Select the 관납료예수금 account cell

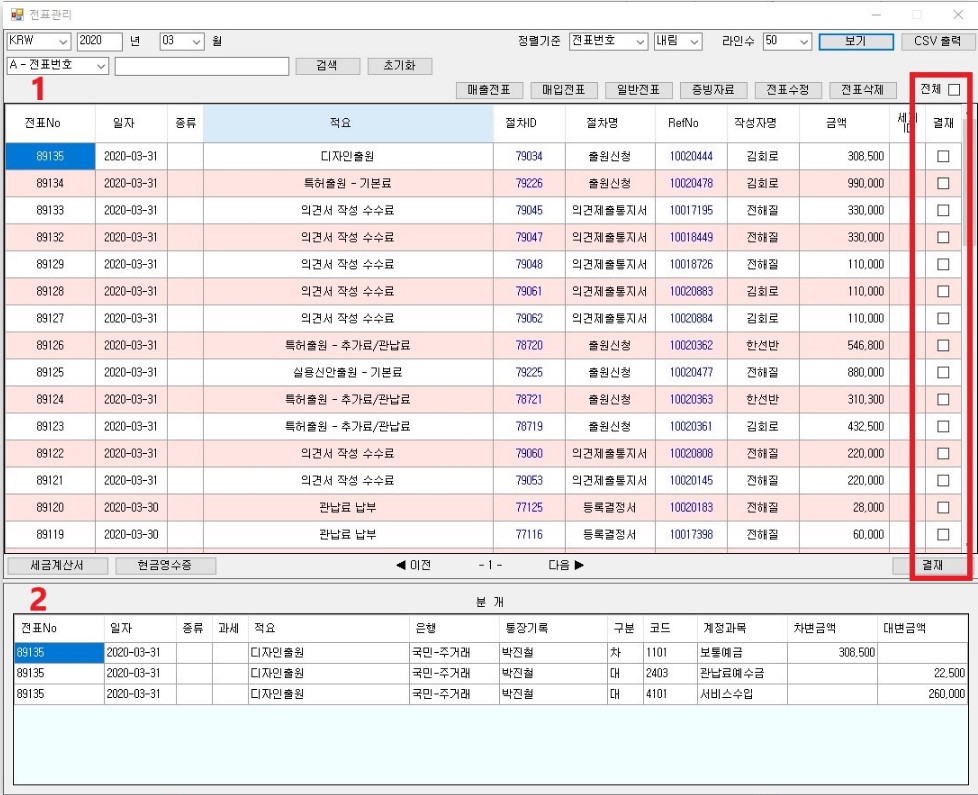point(742,673)
